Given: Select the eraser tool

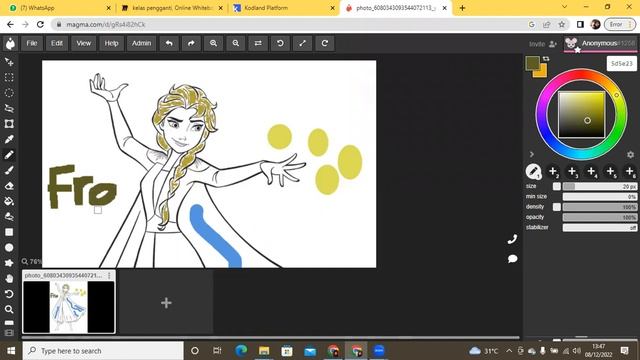Looking at the screenshot, I should (9, 186).
